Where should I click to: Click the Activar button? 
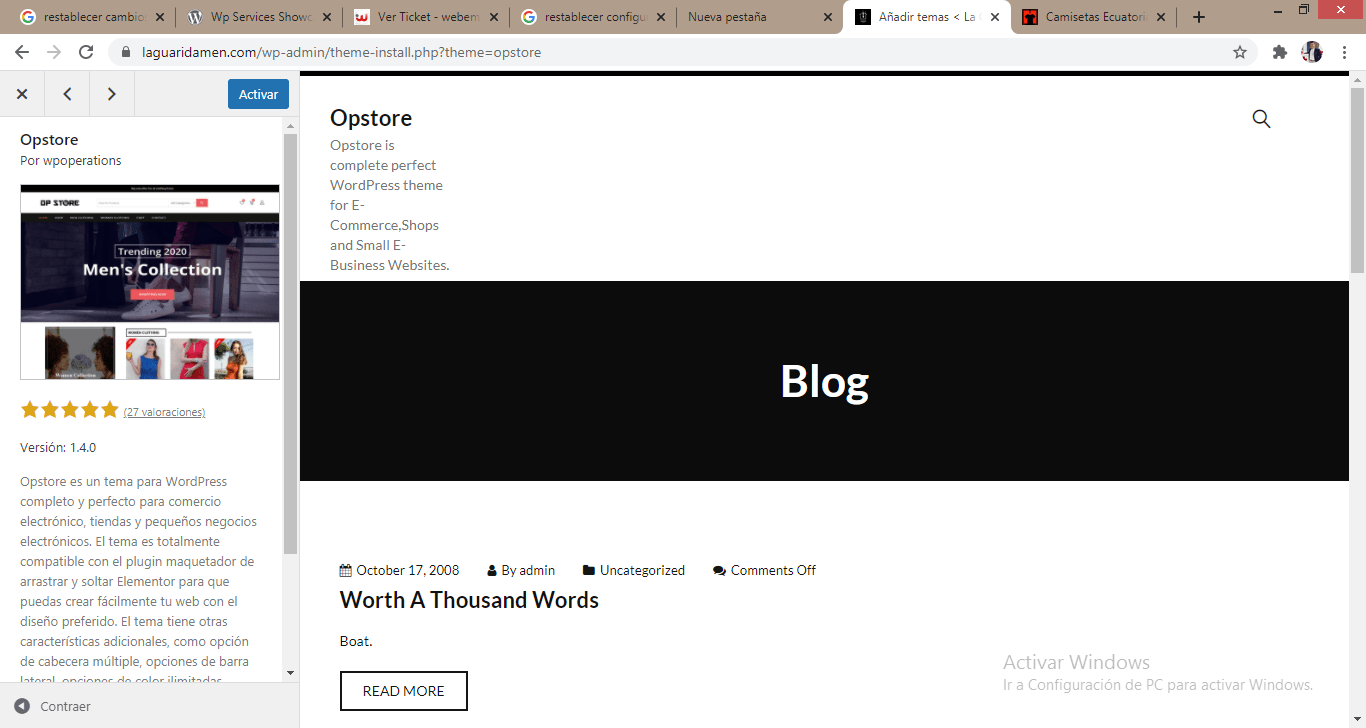click(258, 94)
